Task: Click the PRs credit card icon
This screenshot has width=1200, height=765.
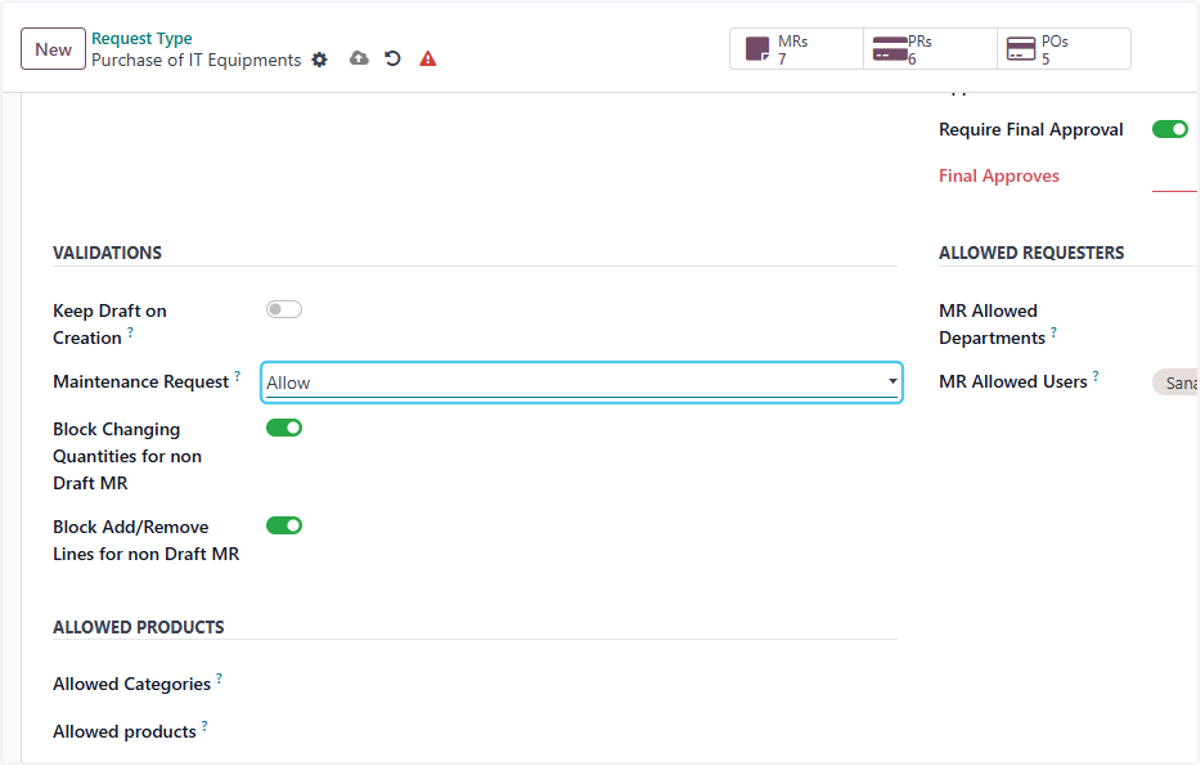Action: click(890, 48)
